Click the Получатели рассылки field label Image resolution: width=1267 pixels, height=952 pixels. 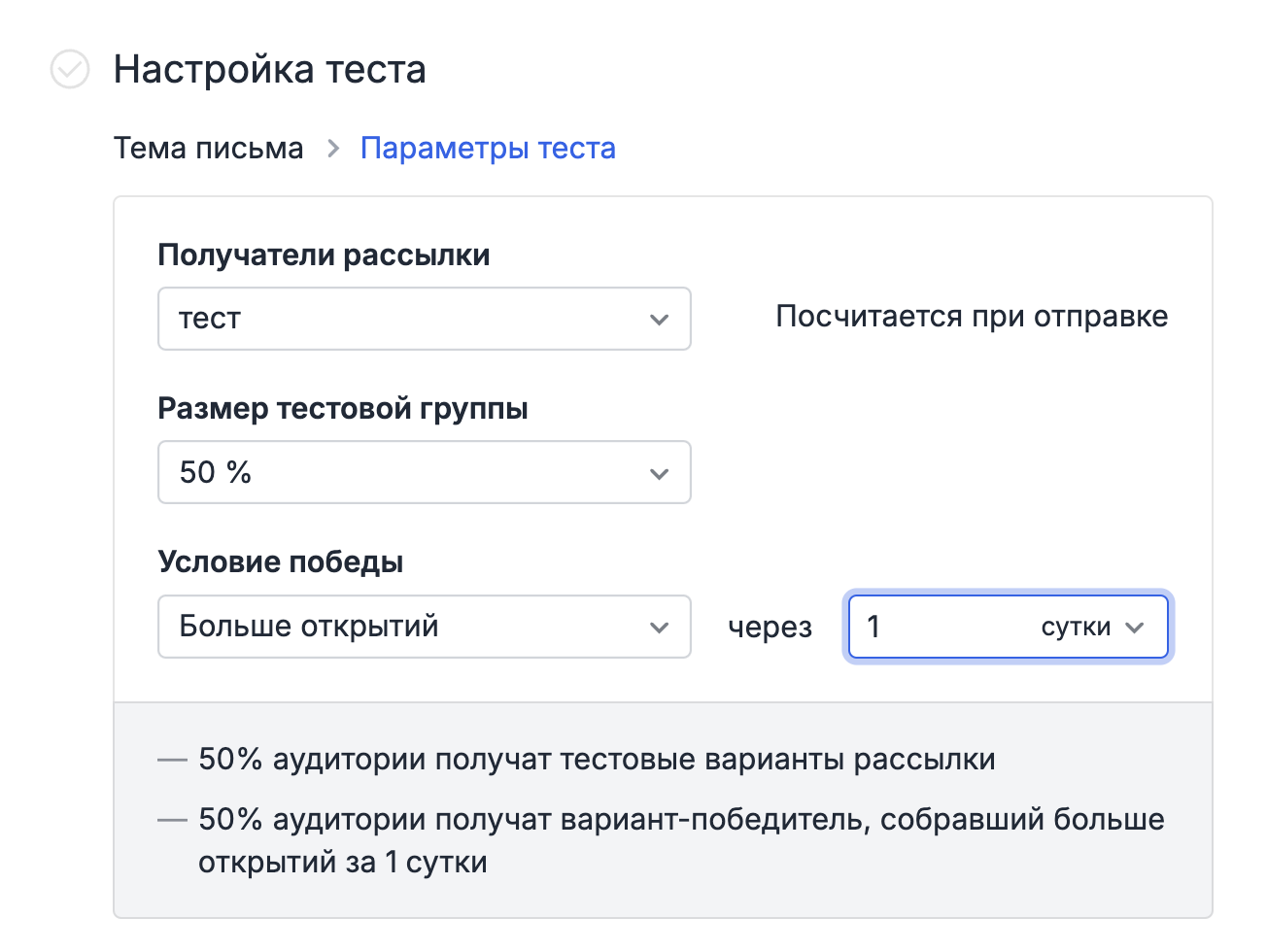(x=324, y=255)
